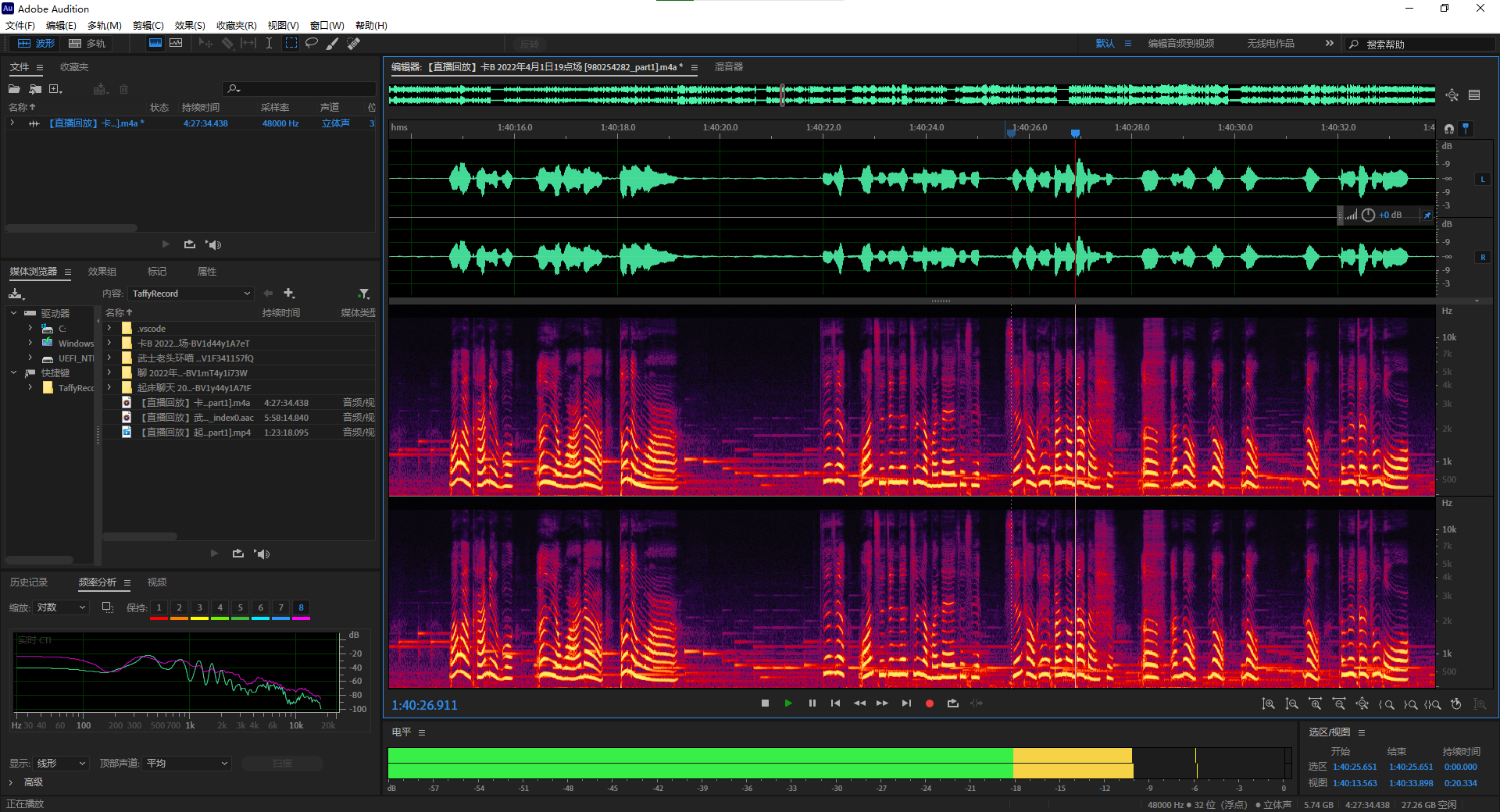Zoom out full on all axes
This screenshot has height=812, width=1500.
coord(1362,704)
